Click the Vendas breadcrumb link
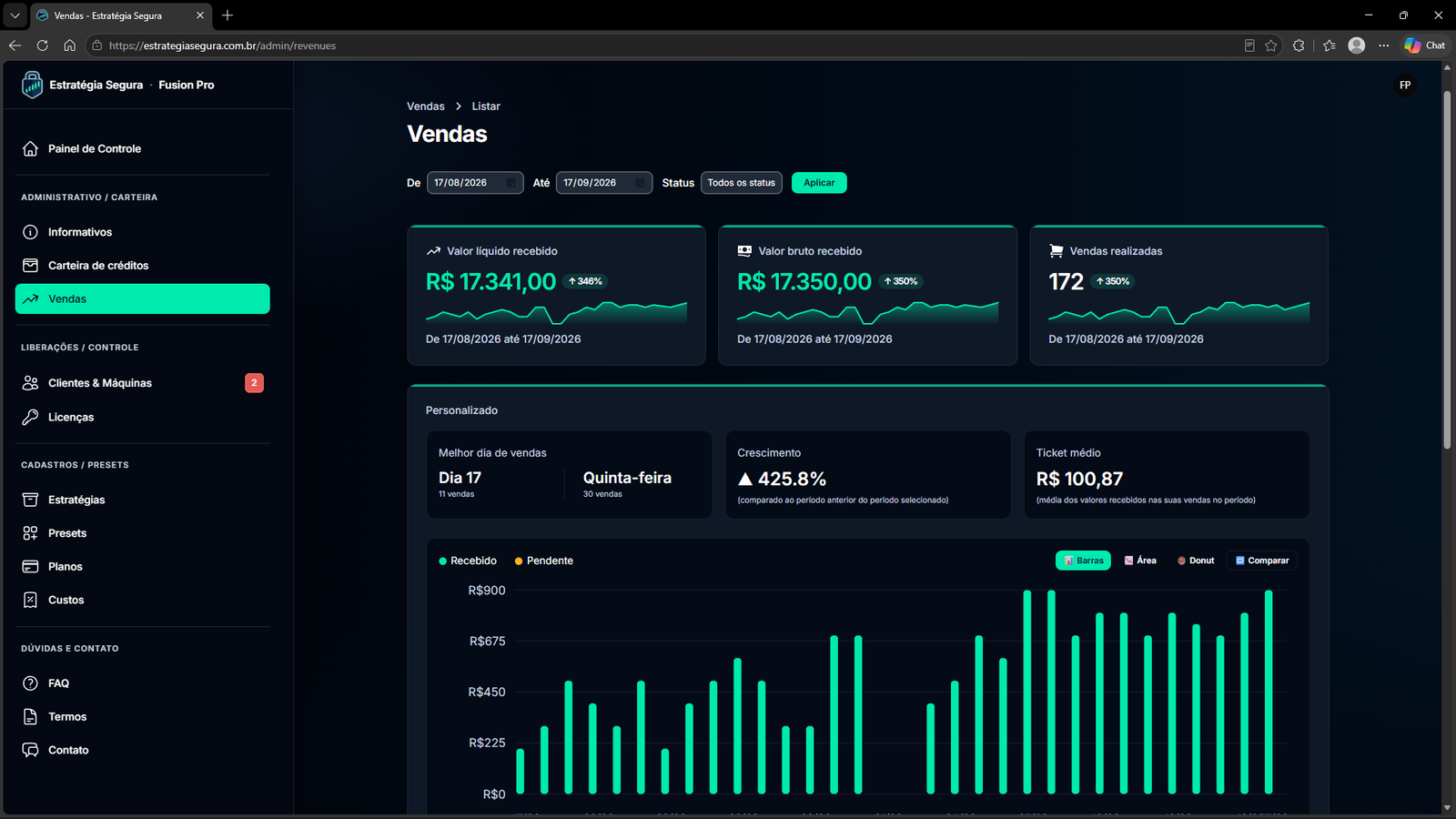The height and width of the screenshot is (819, 1456). tap(426, 106)
